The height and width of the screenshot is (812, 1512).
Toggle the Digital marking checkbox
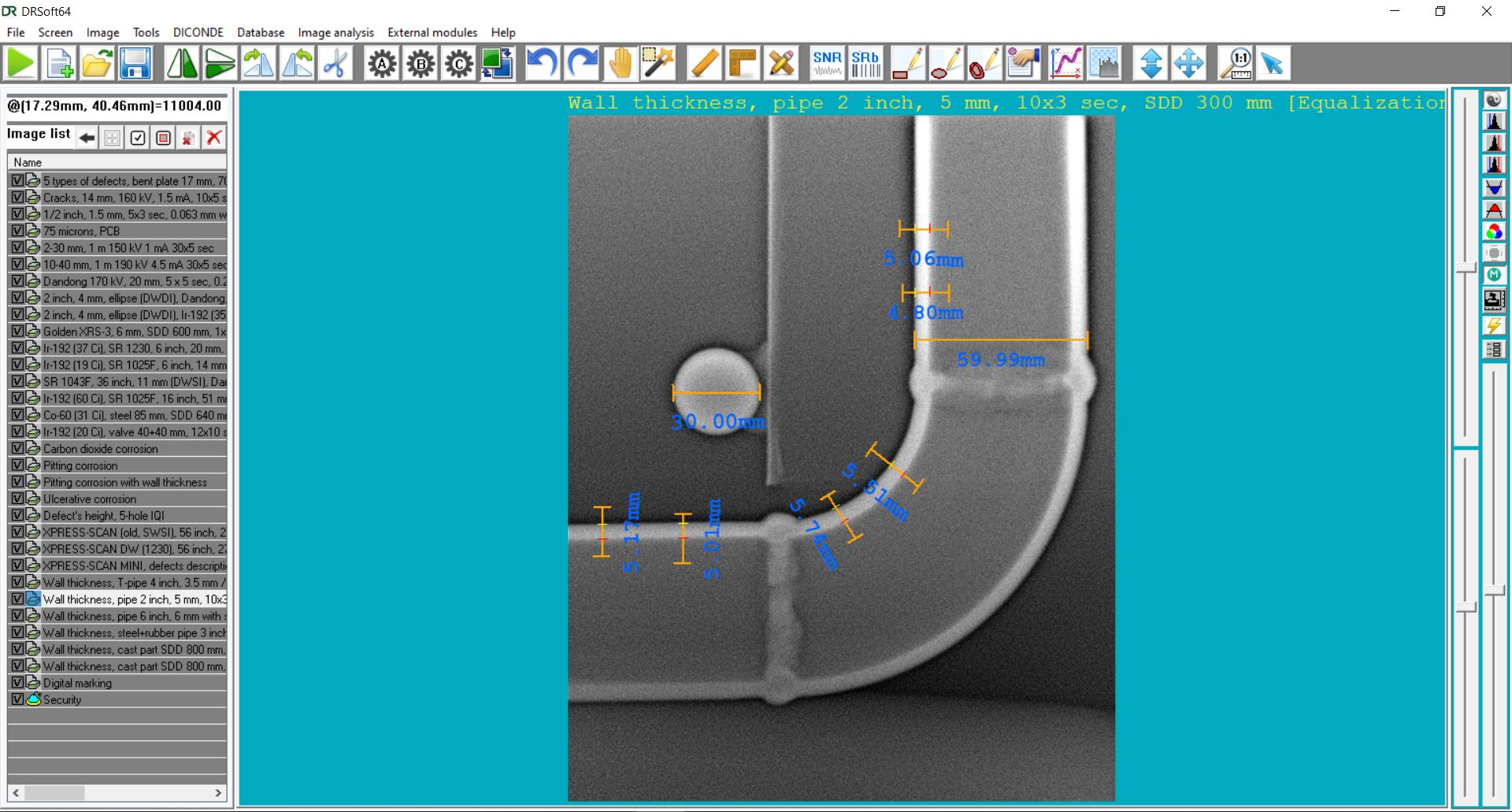coord(17,683)
